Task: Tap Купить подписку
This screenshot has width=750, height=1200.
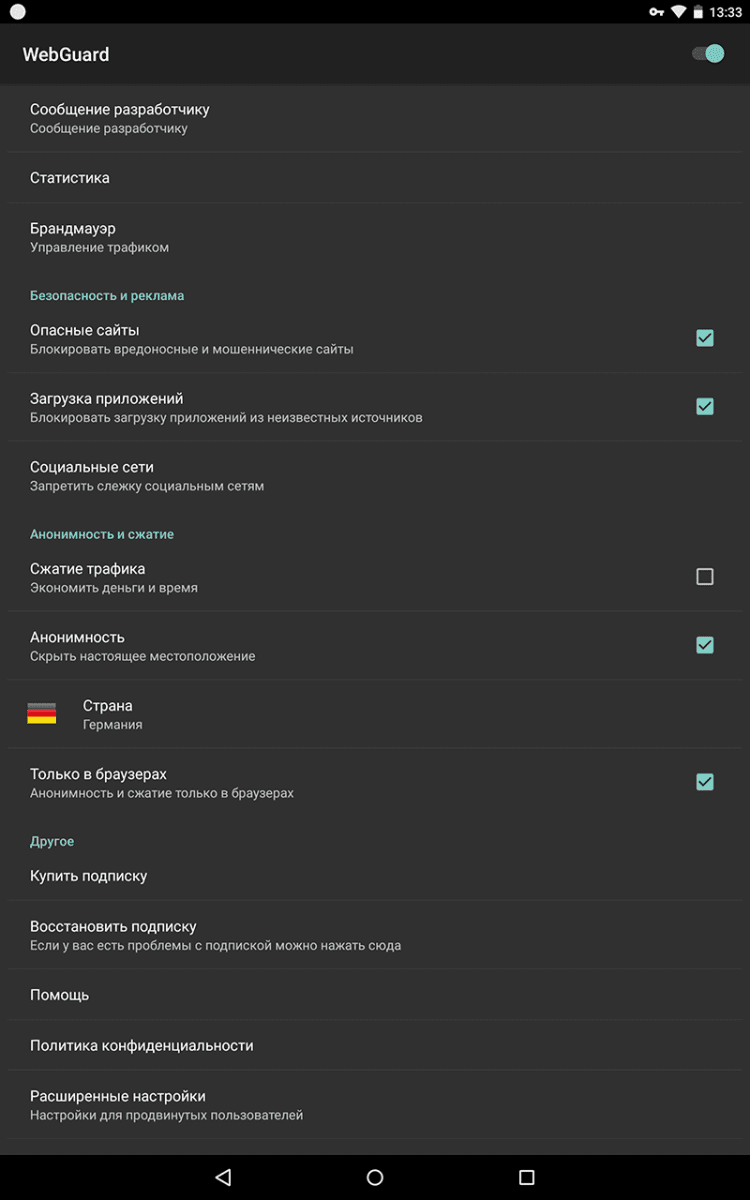Action: [x=89, y=876]
